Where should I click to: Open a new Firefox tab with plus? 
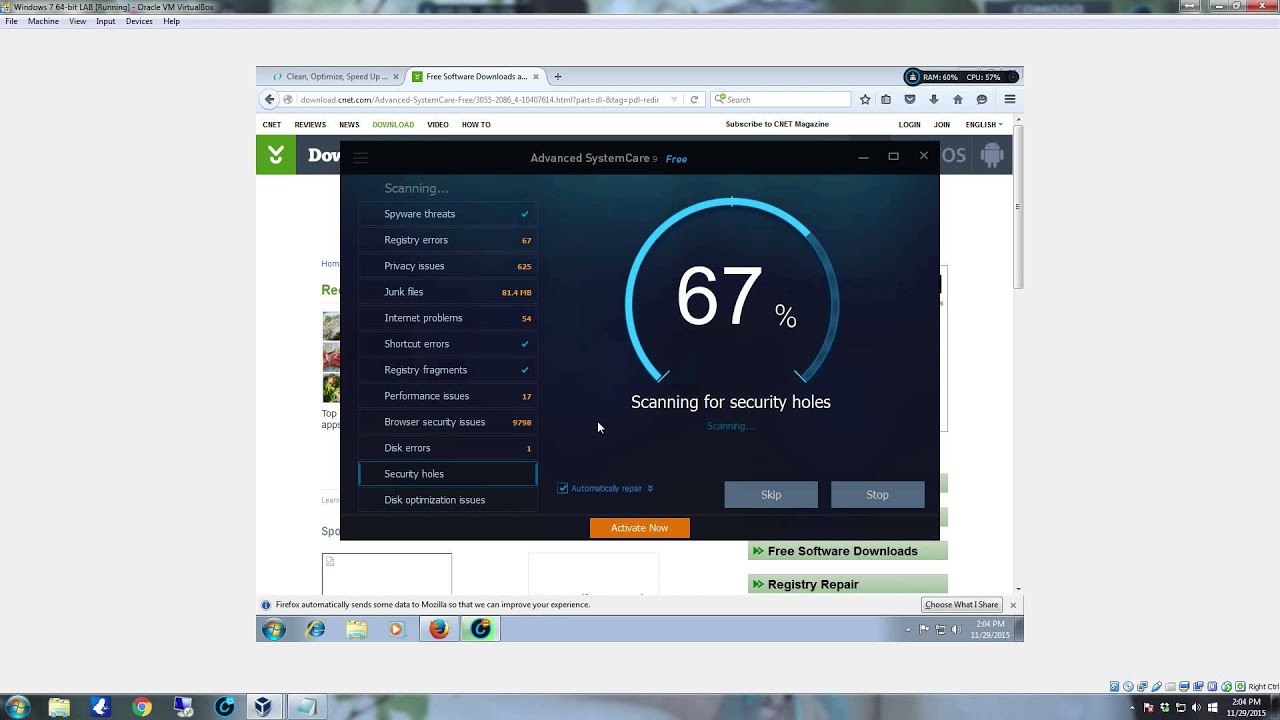[558, 76]
